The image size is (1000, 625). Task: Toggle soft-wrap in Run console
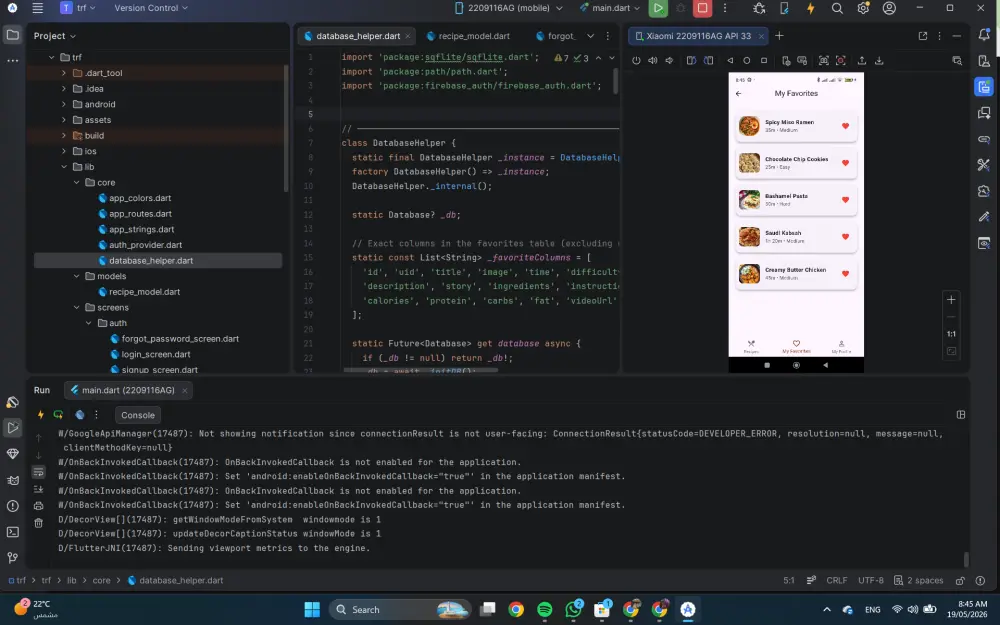pos(38,472)
